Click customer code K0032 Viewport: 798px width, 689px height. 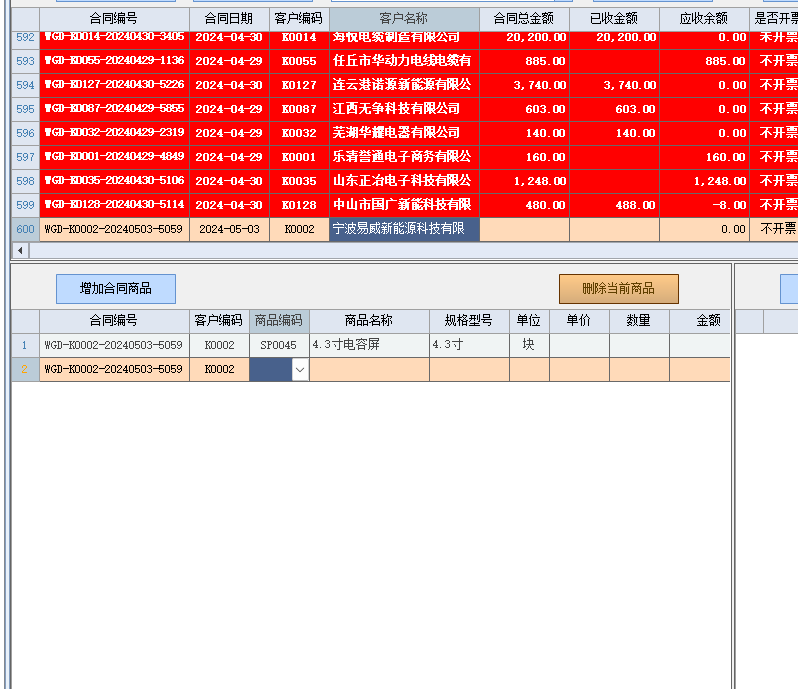[x=299, y=133]
